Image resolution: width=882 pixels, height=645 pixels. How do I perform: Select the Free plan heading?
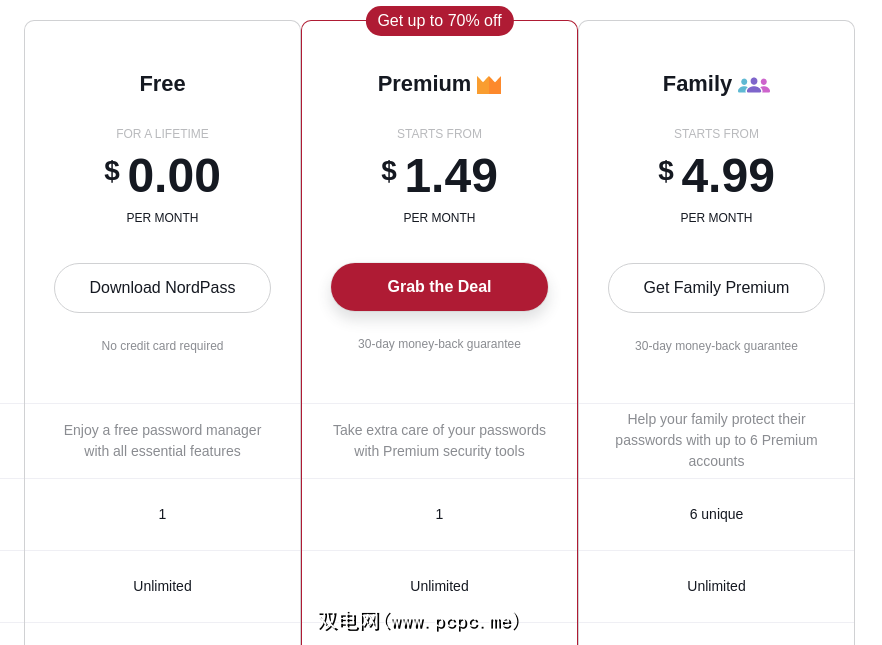[x=162, y=84]
